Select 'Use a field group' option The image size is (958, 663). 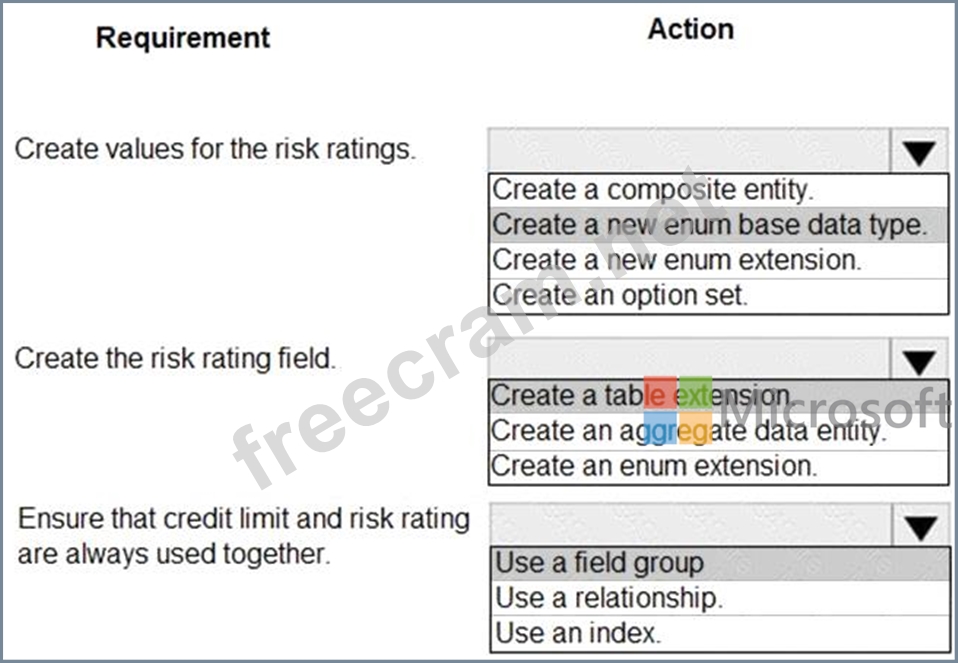click(720, 563)
